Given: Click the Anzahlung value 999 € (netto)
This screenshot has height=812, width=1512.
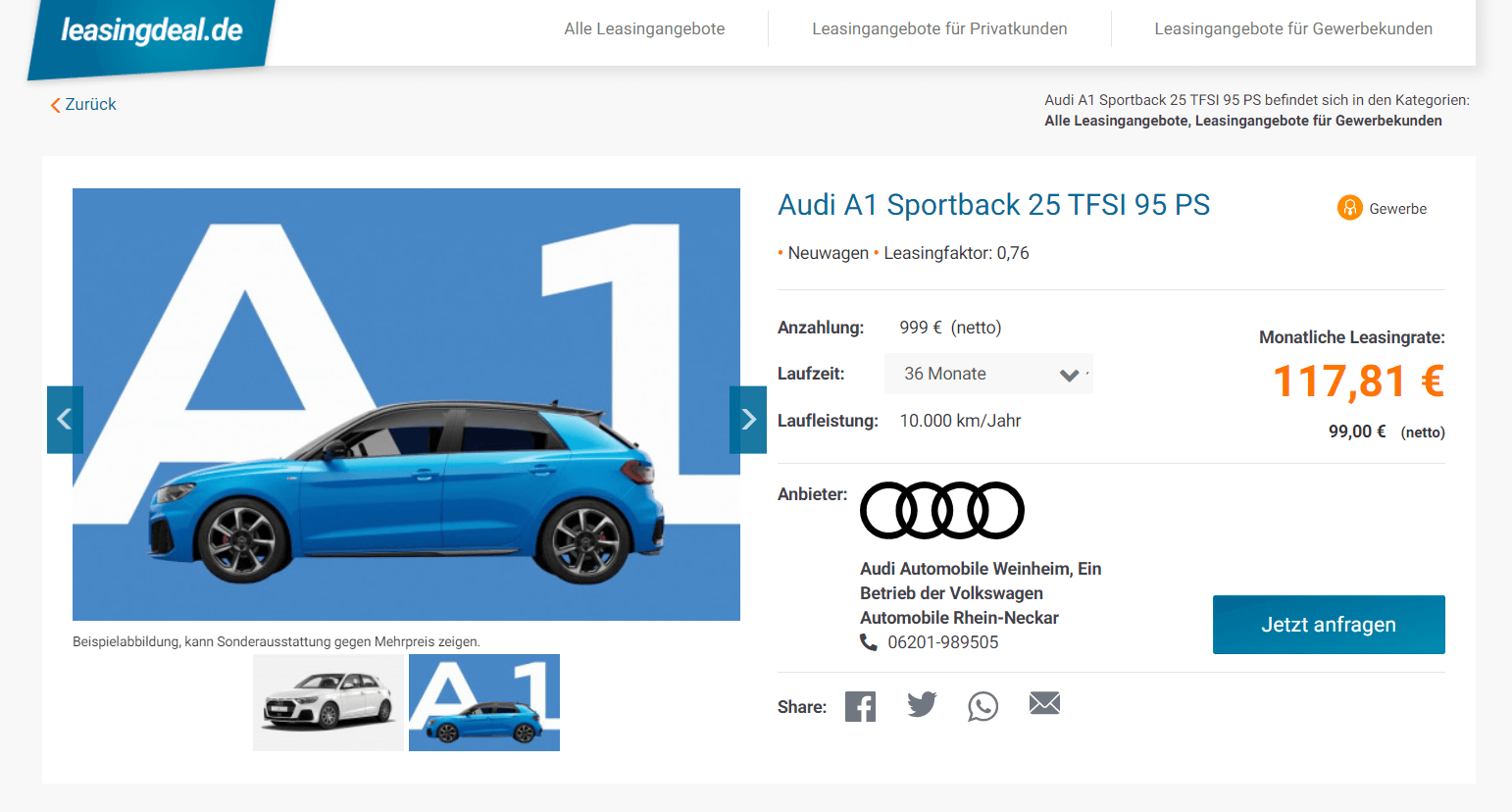Looking at the screenshot, I should (x=950, y=328).
